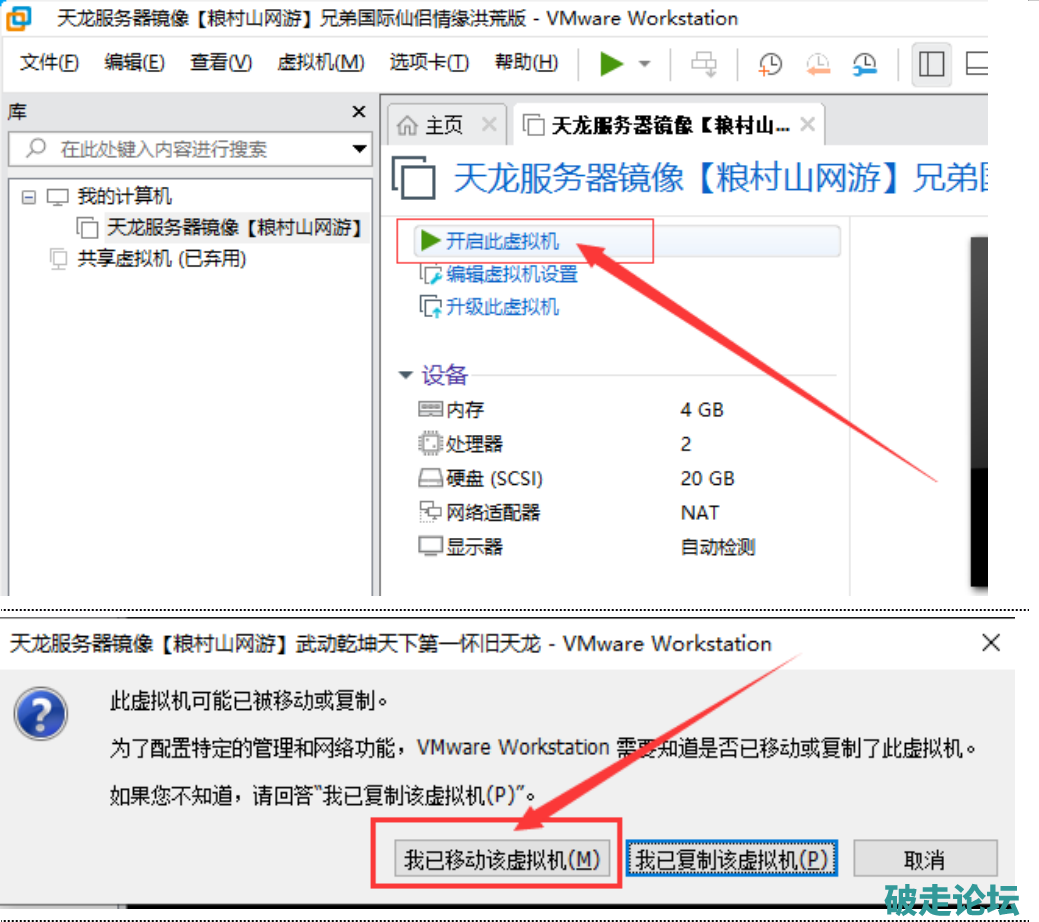This screenshot has width=1039, height=922.
Task: Click the send Ctrl+Alt+Del toolbar icon
Action: pyautogui.click(x=705, y=64)
